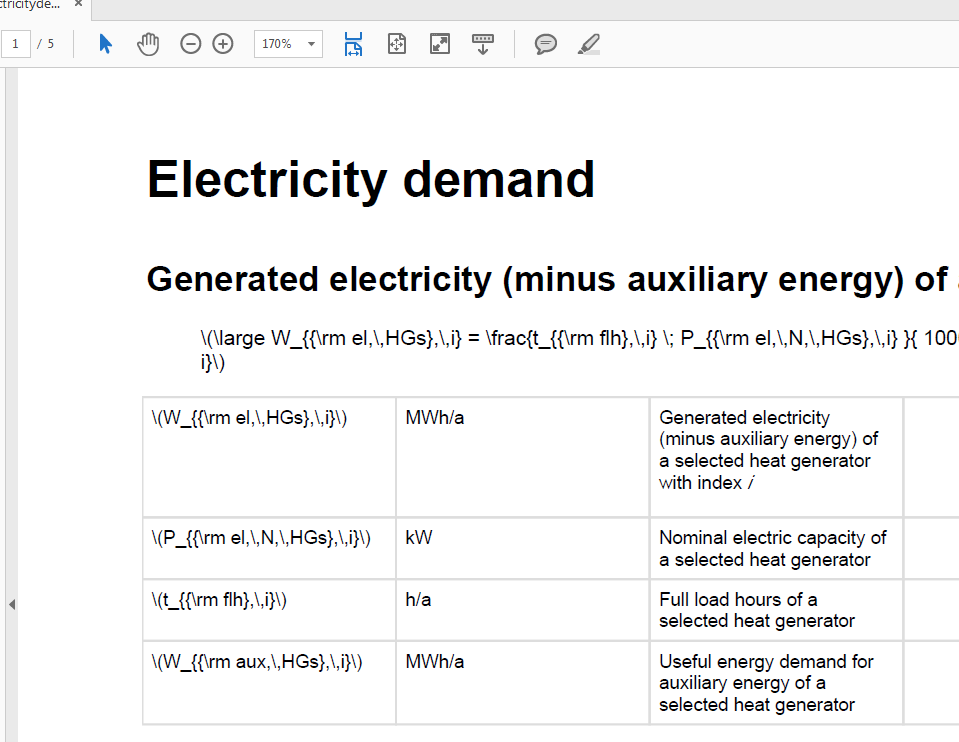The height and width of the screenshot is (742, 959).
Task: Expand the left navigation pane
Action: [x=11, y=604]
